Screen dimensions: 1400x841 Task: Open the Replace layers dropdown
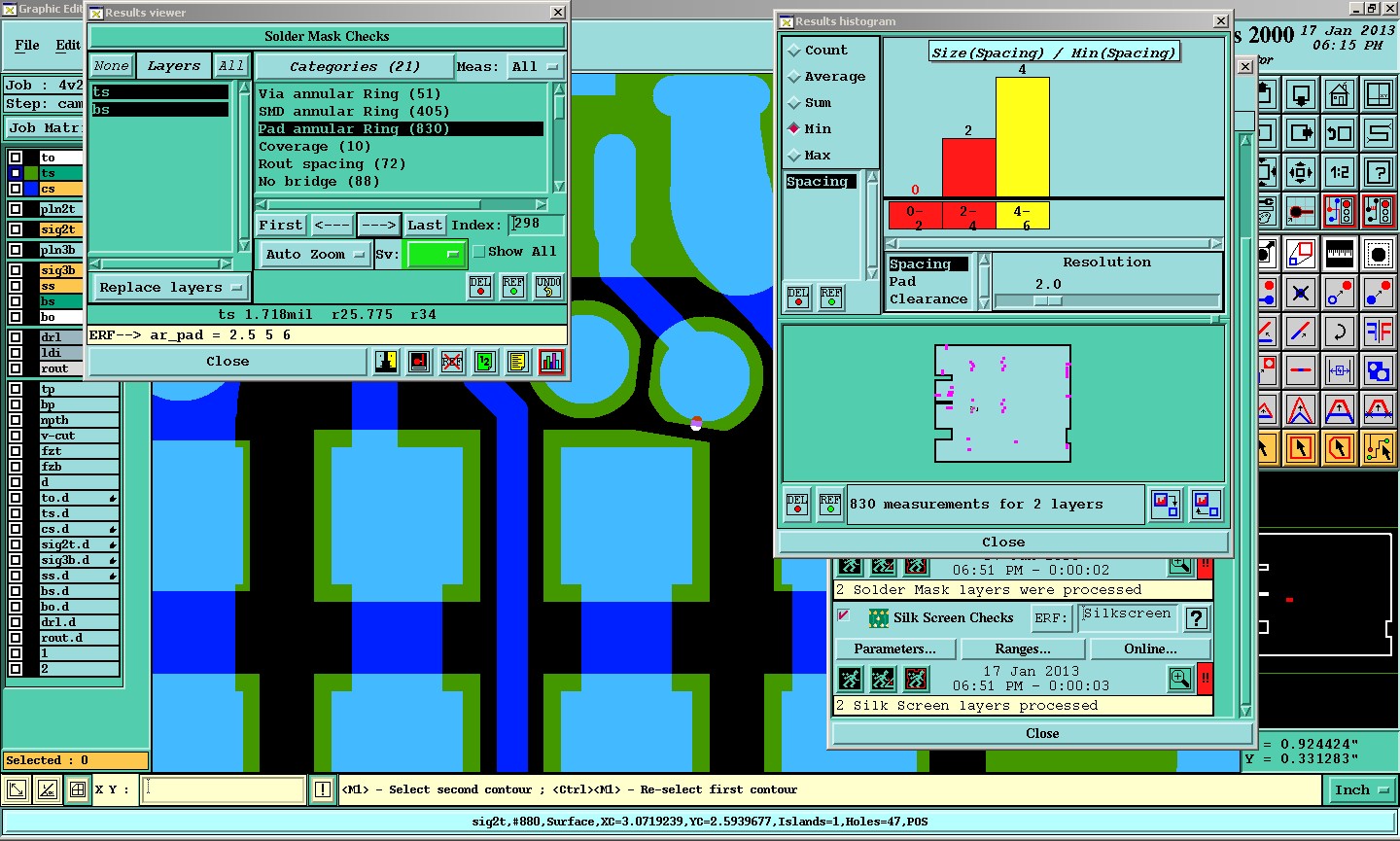171,288
